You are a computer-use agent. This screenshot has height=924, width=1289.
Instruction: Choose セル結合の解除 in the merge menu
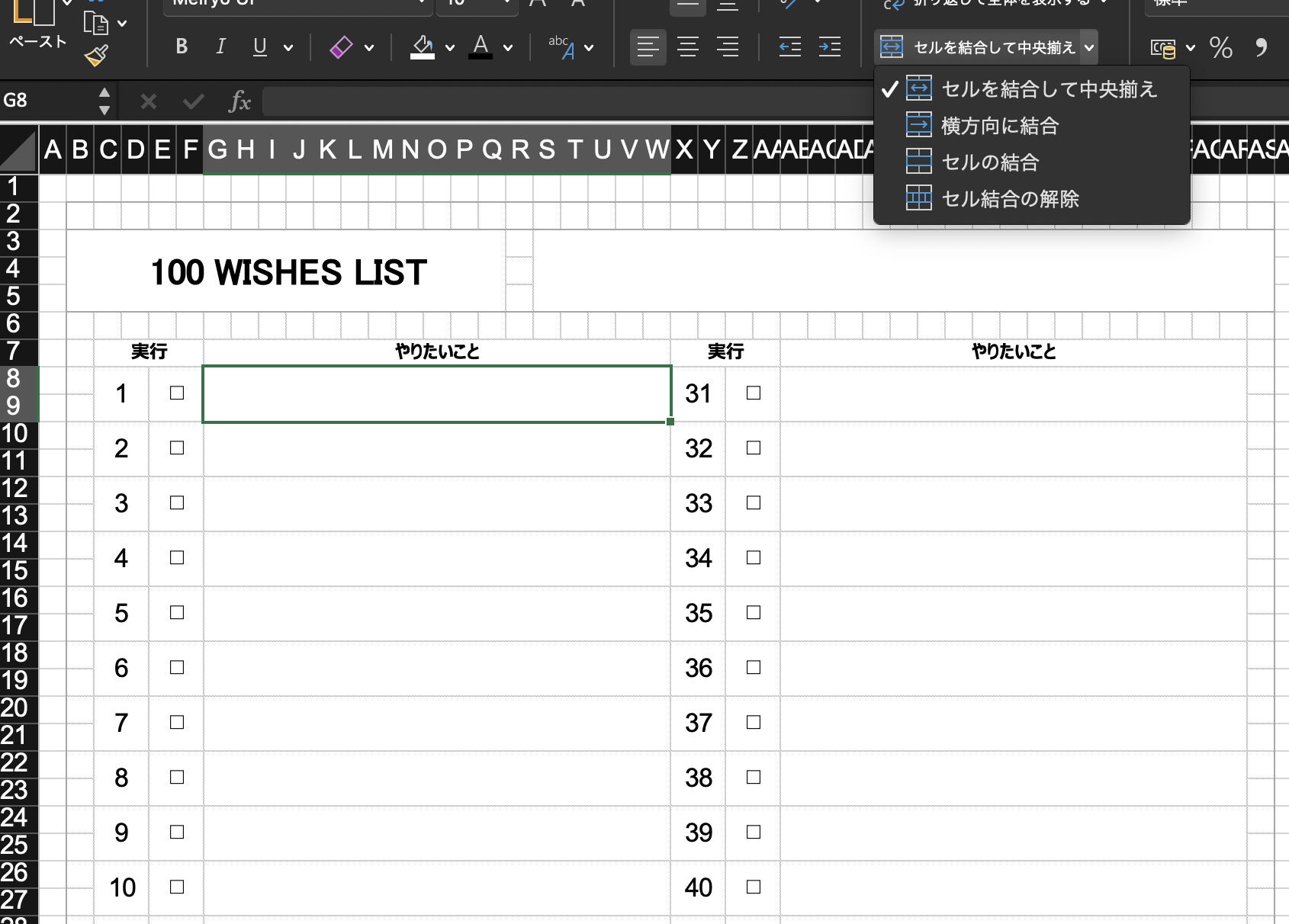(1010, 199)
